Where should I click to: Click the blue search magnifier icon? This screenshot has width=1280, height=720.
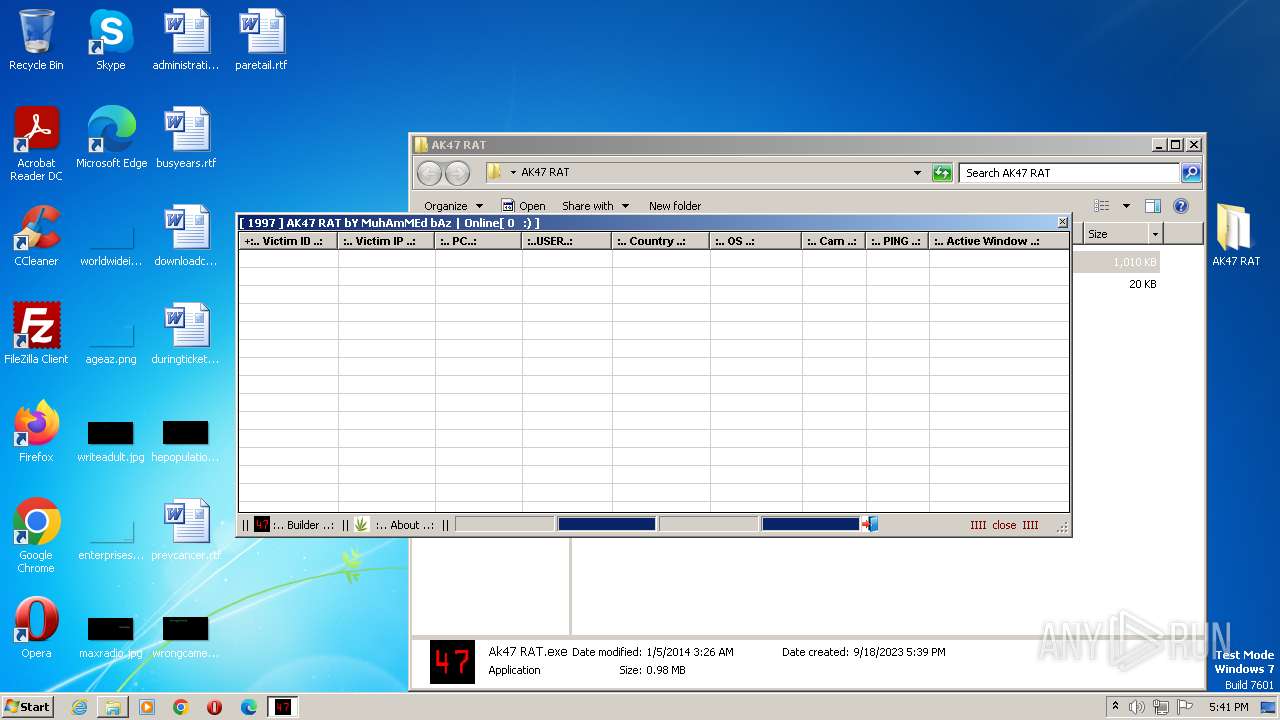[x=1191, y=173]
